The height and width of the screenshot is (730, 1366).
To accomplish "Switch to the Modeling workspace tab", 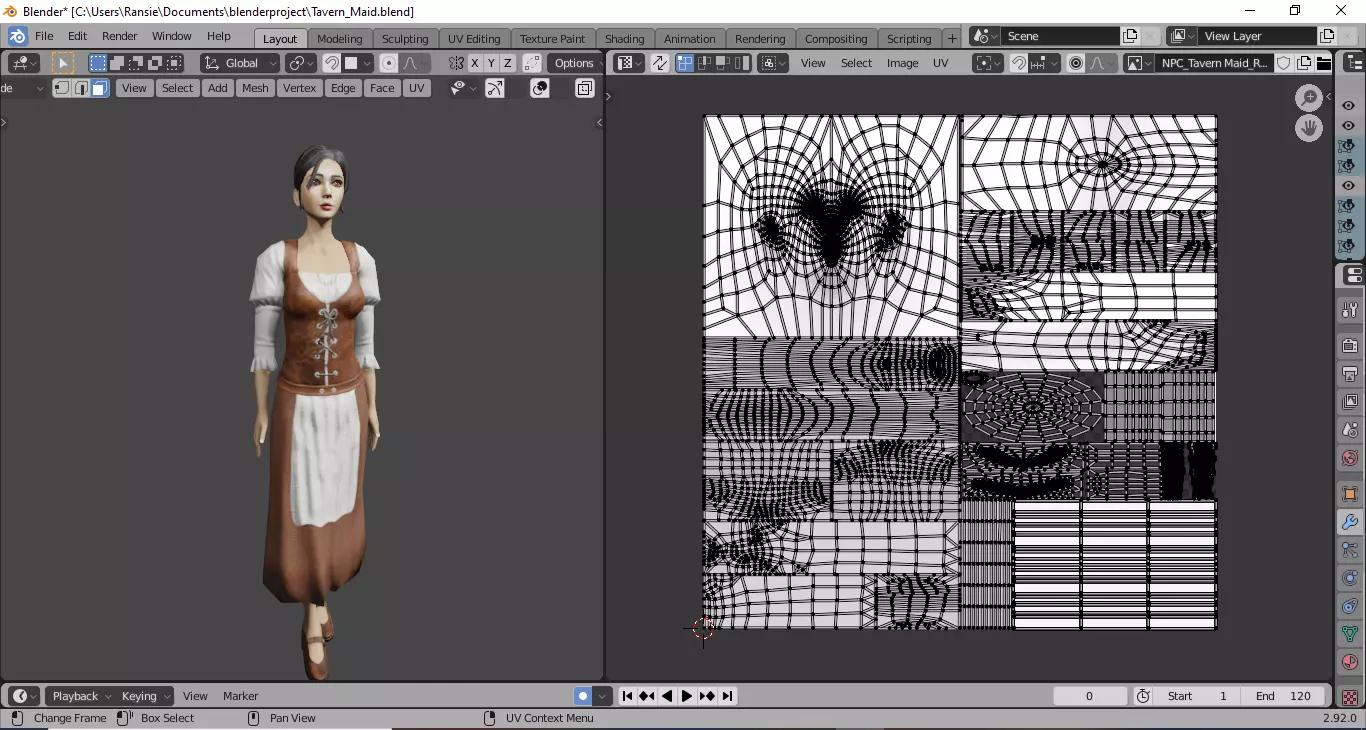I will 340,39.
